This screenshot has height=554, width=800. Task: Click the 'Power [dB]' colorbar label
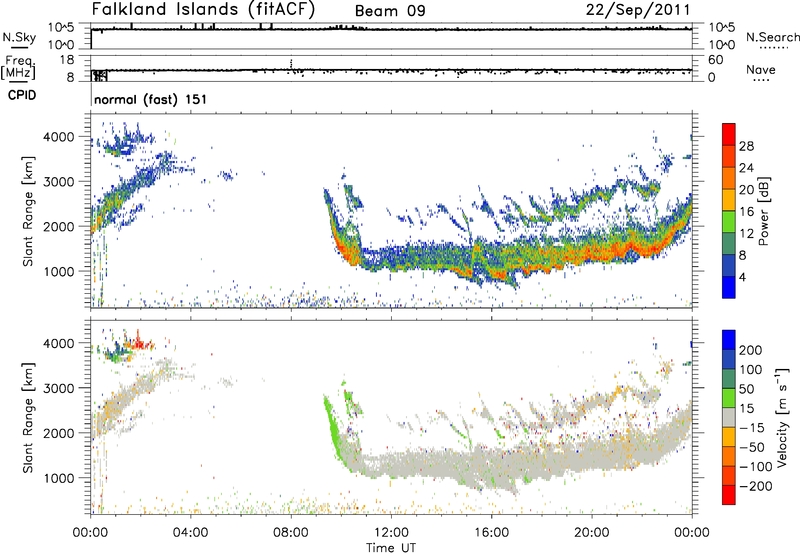[x=764, y=211]
